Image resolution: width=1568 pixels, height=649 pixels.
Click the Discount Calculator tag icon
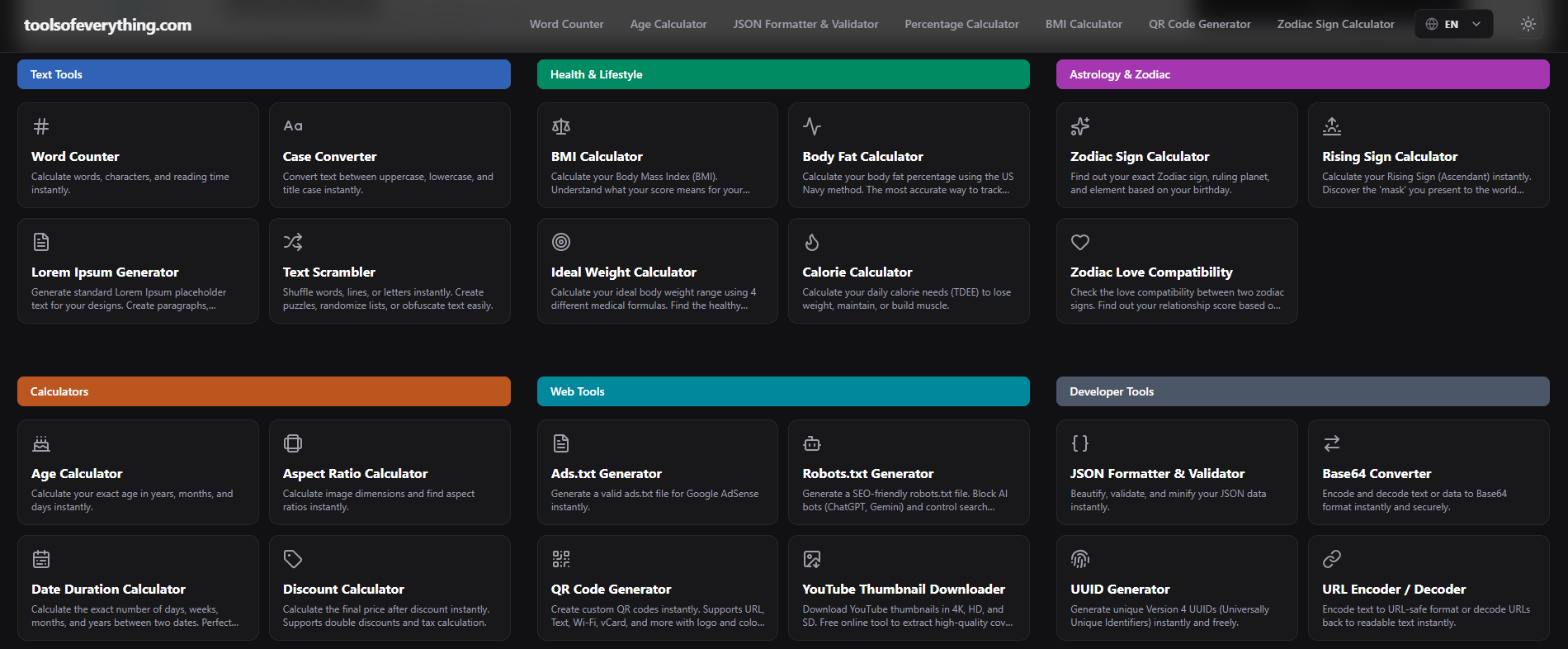(292, 559)
